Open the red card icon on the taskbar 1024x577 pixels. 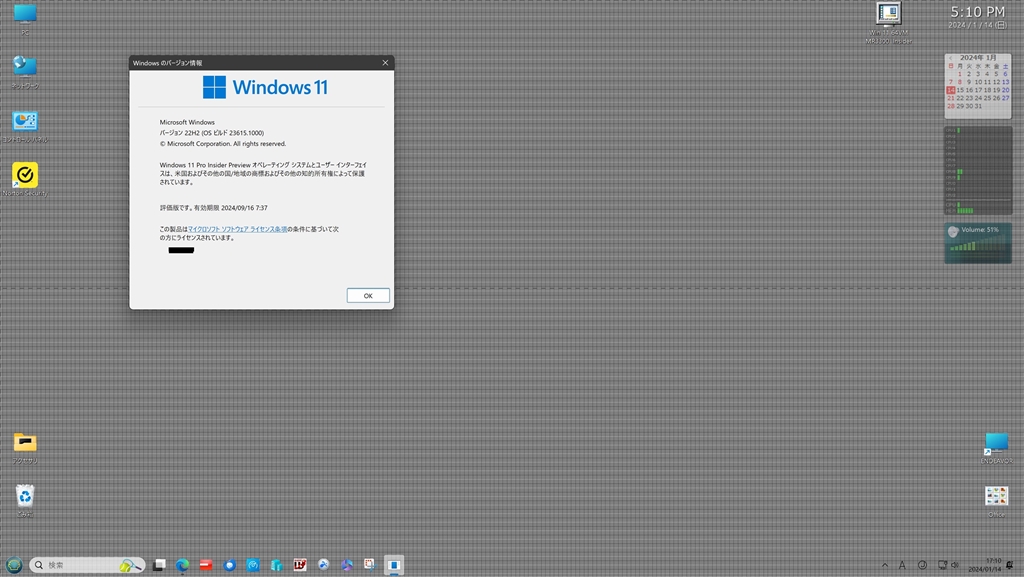pos(206,565)
